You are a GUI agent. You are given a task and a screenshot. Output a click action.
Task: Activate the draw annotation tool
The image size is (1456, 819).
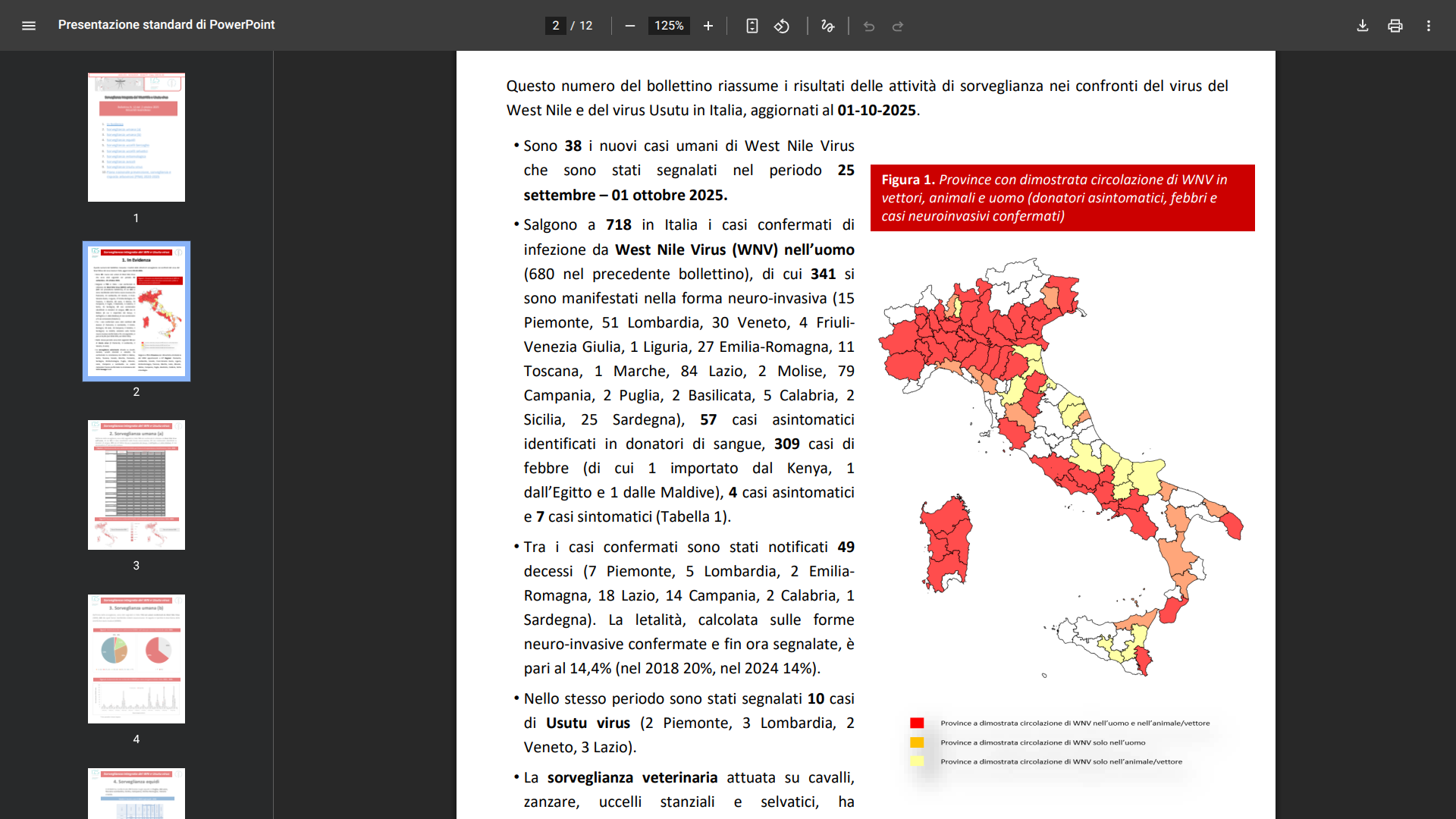pyautogui.click(x=827, y=26)
